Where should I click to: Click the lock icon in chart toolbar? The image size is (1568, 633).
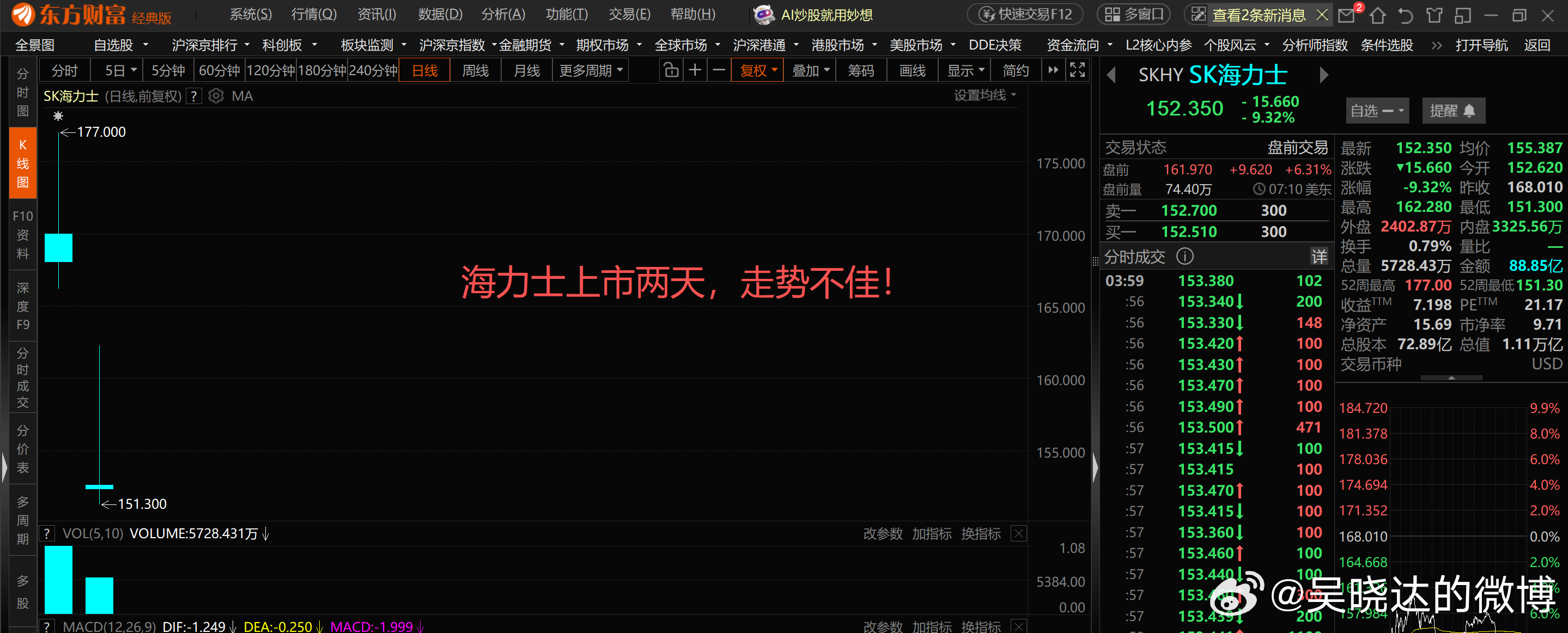coord(671,71)
